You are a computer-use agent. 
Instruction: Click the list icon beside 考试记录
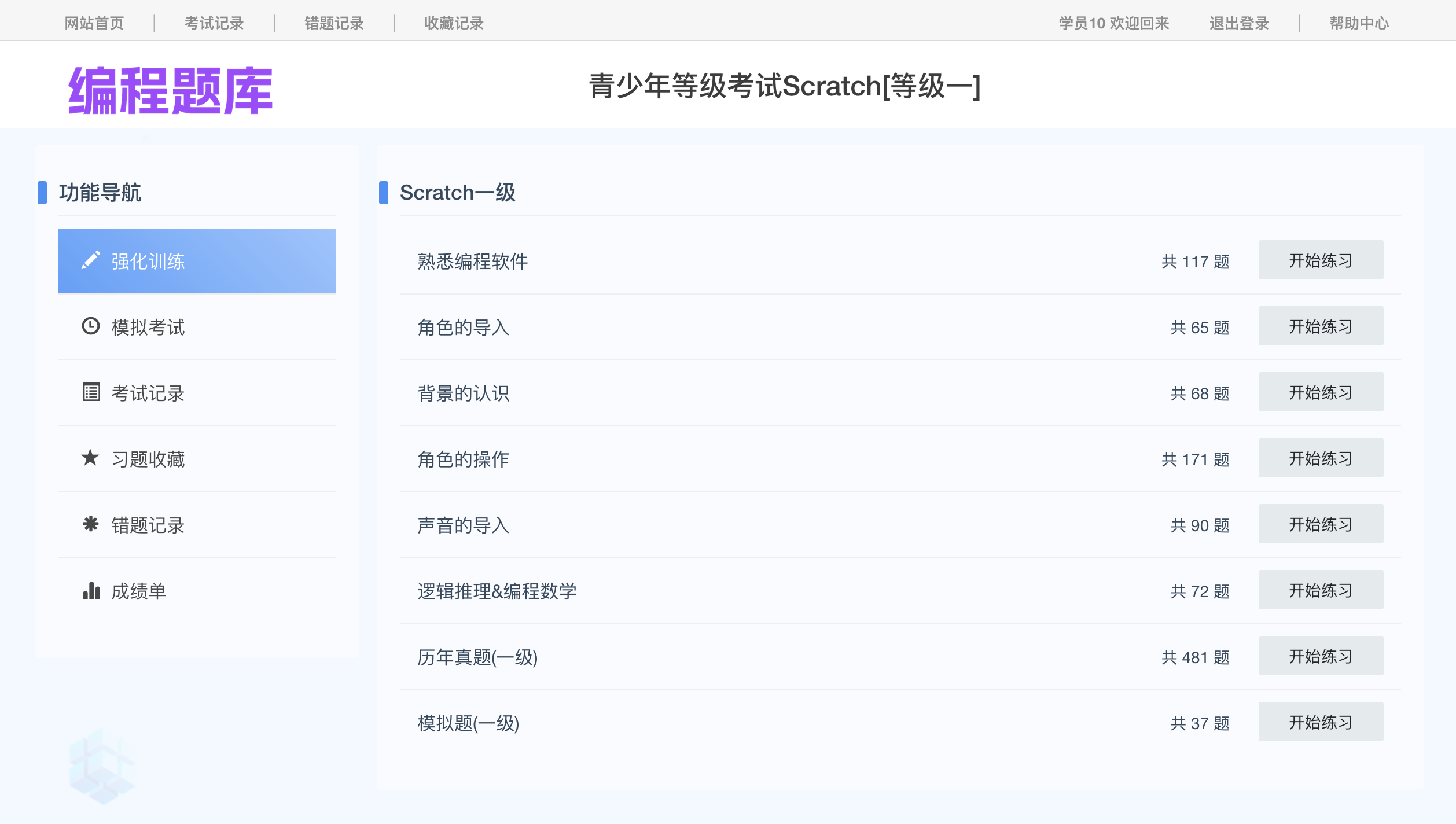coord(91,392)
